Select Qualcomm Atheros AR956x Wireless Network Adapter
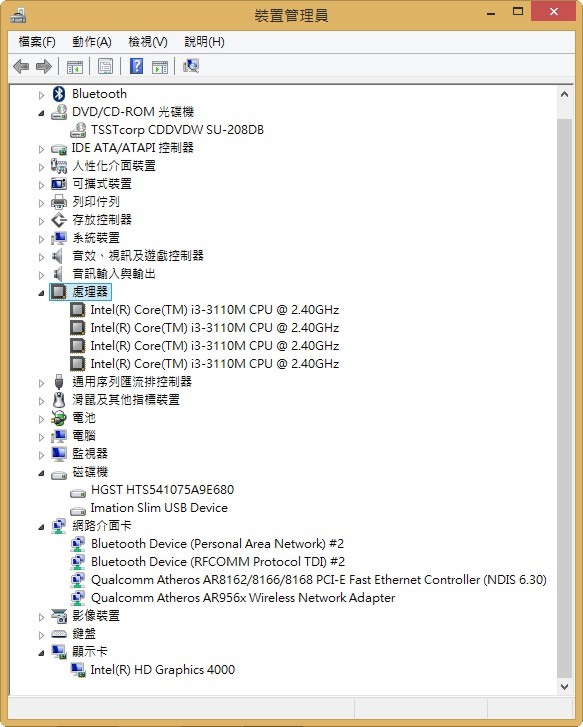 point(243,598)
